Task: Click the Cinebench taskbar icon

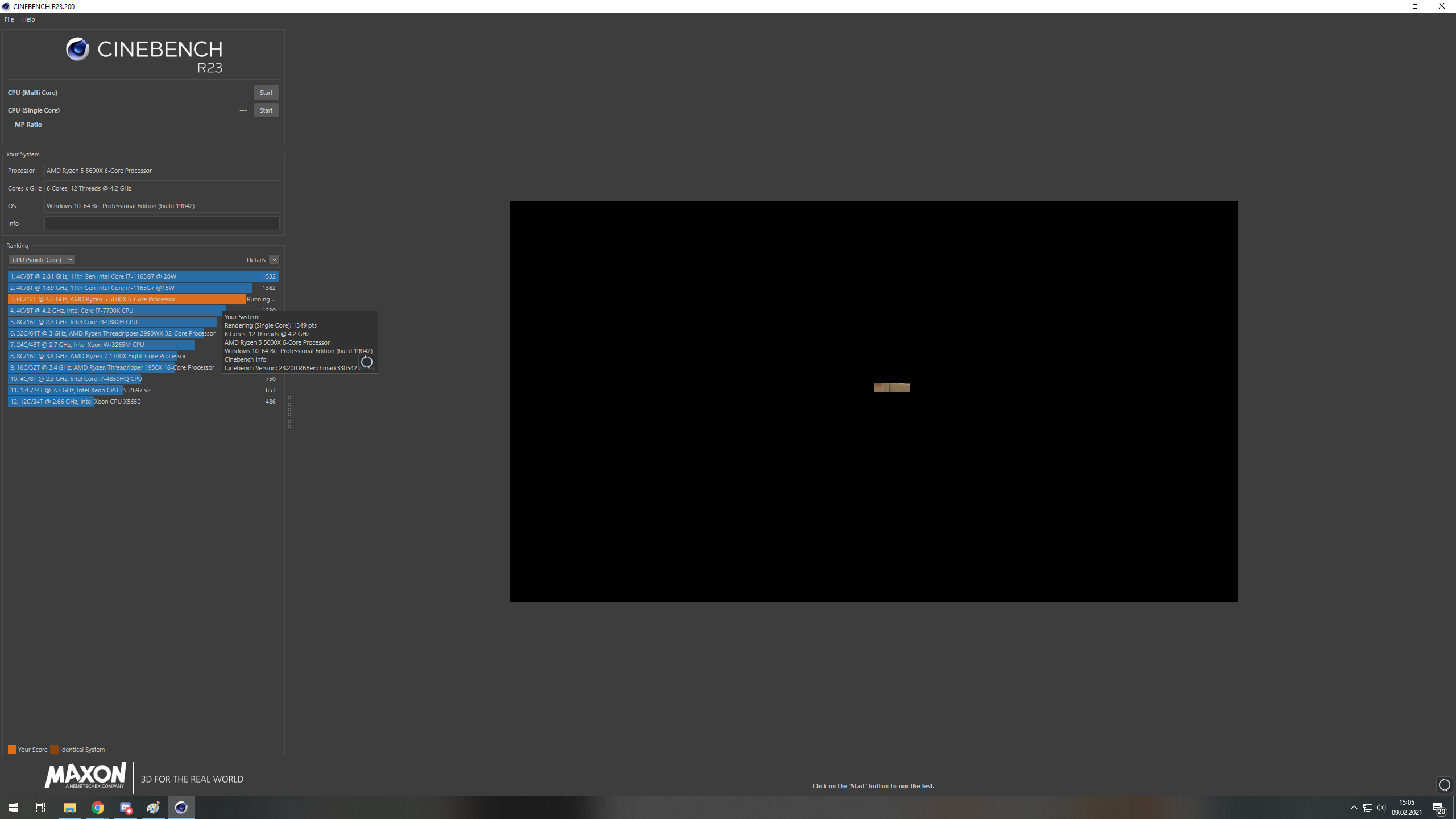Action: (x=181, y=808)
